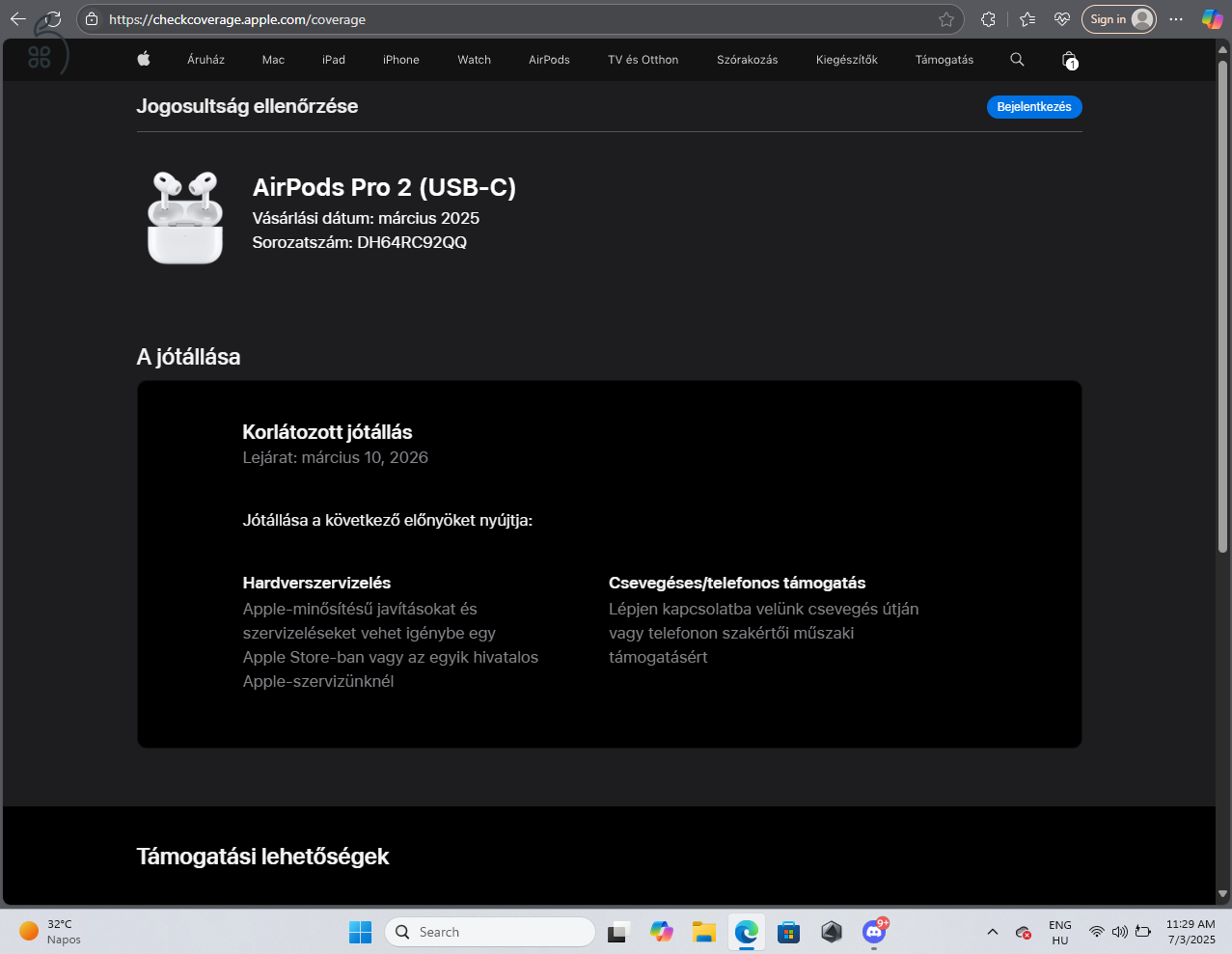Open Apple site search magnifier
The width and height of the screenshot is (1232, 954).
pyautogui.click(x=1017, y=59)
